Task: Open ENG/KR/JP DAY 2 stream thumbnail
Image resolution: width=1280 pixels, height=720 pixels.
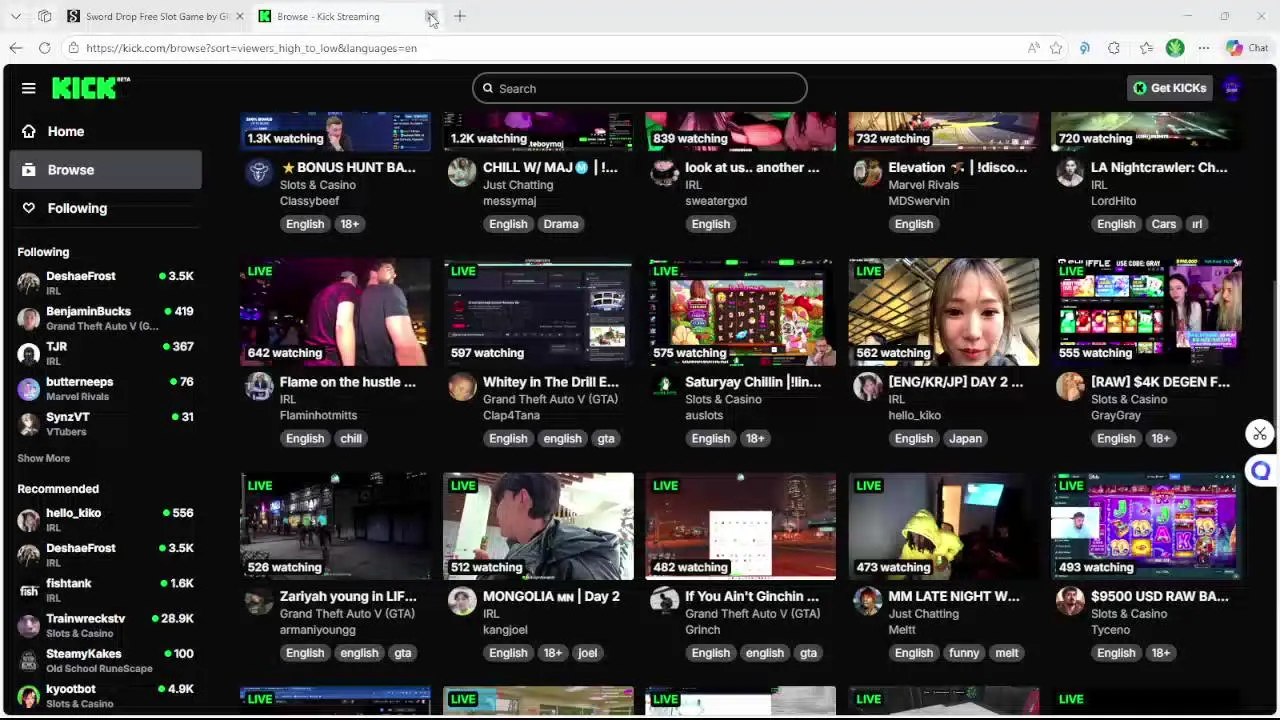Action: 944,312
